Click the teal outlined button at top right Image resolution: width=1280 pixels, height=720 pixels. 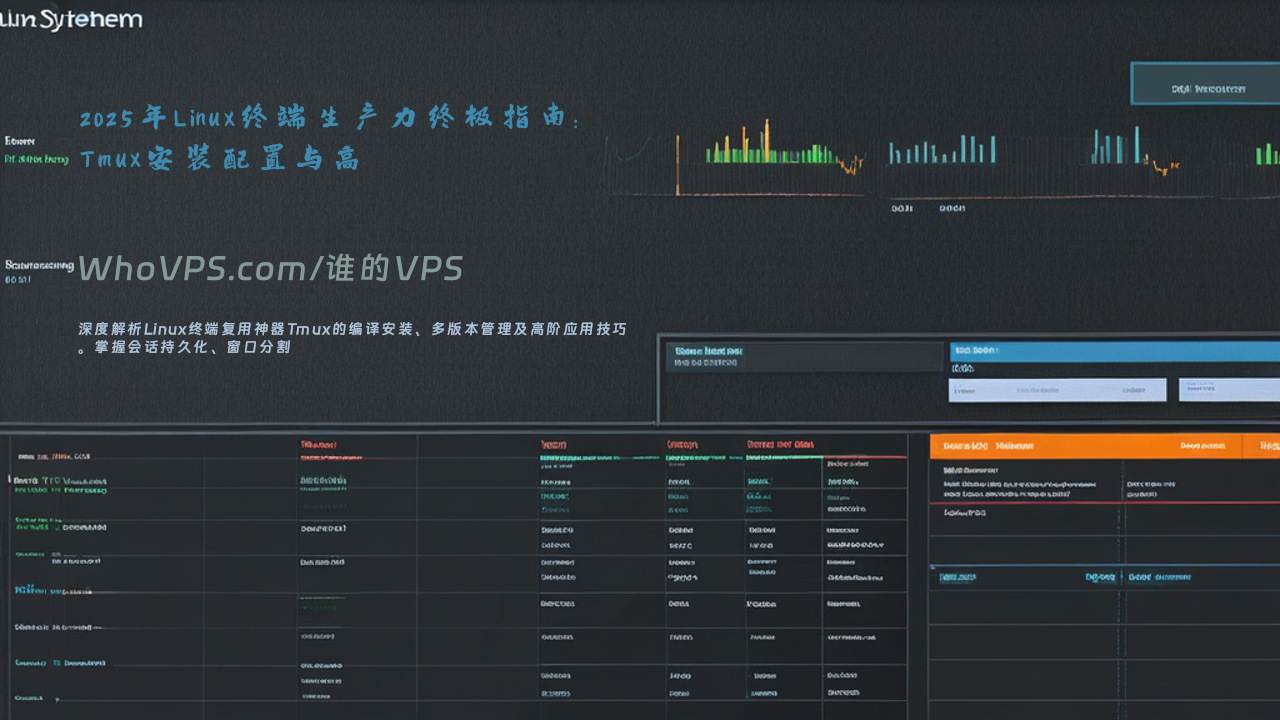[1205, 84]
